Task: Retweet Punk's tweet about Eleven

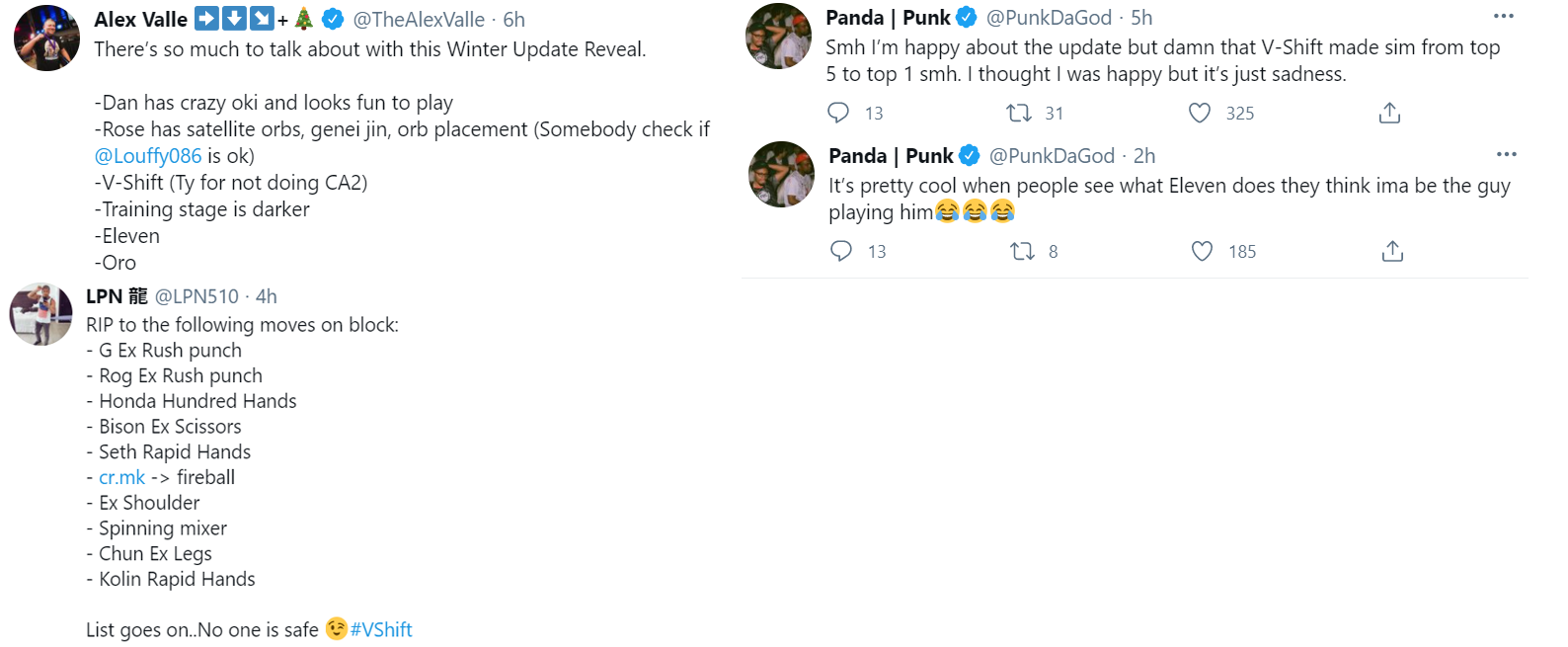Action: click(x=1022, y=251)
